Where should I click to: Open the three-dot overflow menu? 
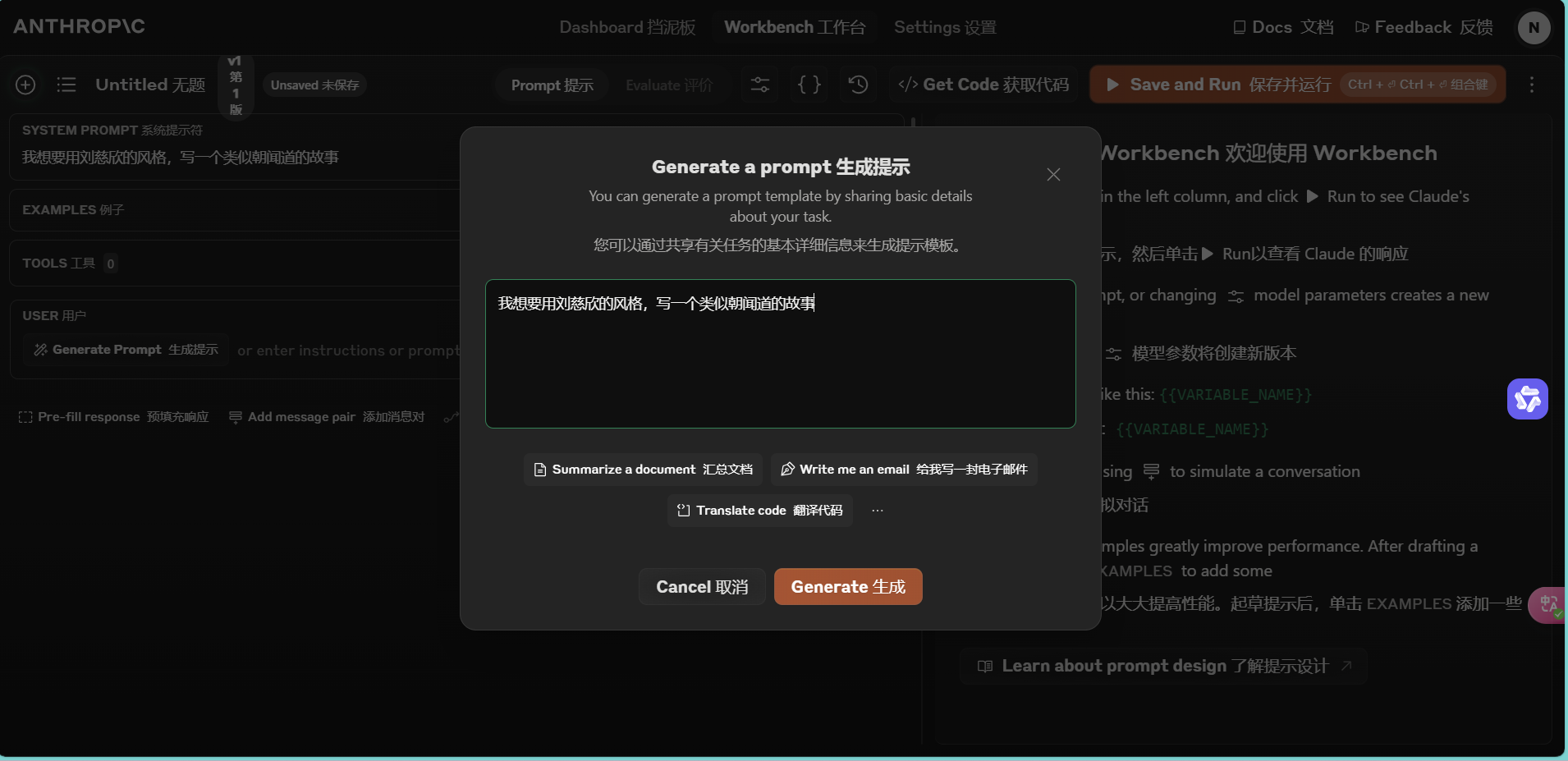tap(1532, 85)
